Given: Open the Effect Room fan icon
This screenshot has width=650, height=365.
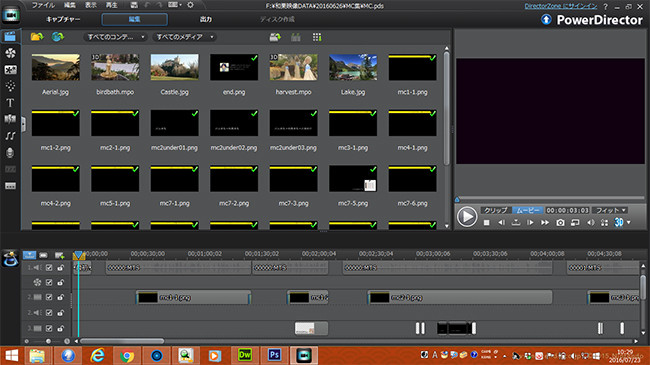Looking at the screenshot, I should pos(10,53).
